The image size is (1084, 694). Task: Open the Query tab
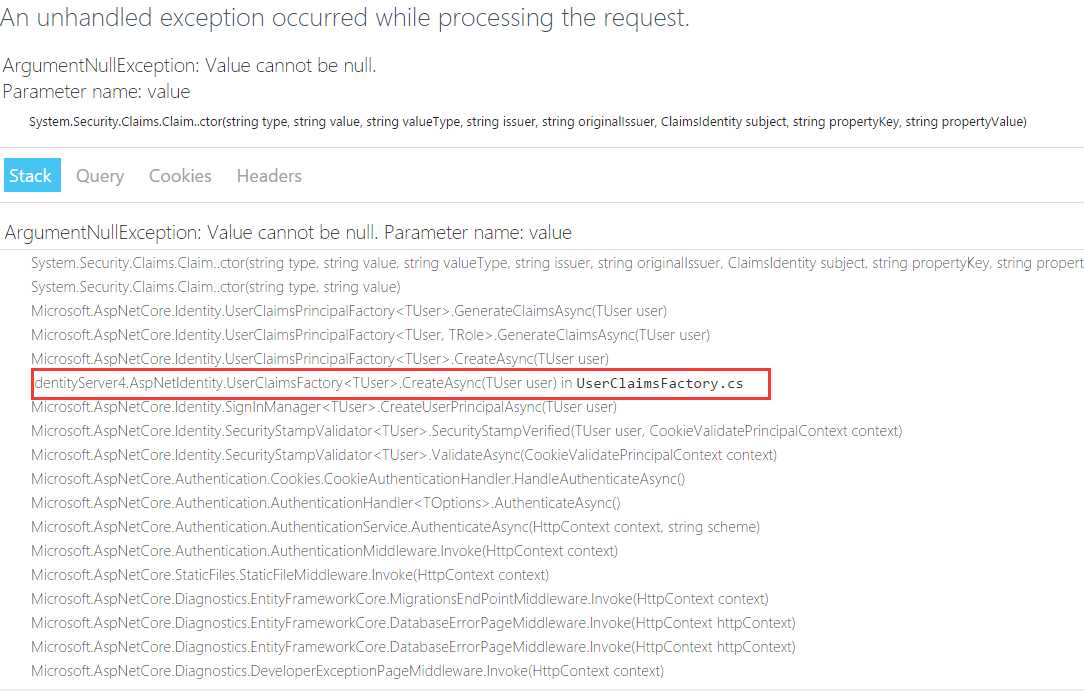pyautogui.click(x=100, y=176)
